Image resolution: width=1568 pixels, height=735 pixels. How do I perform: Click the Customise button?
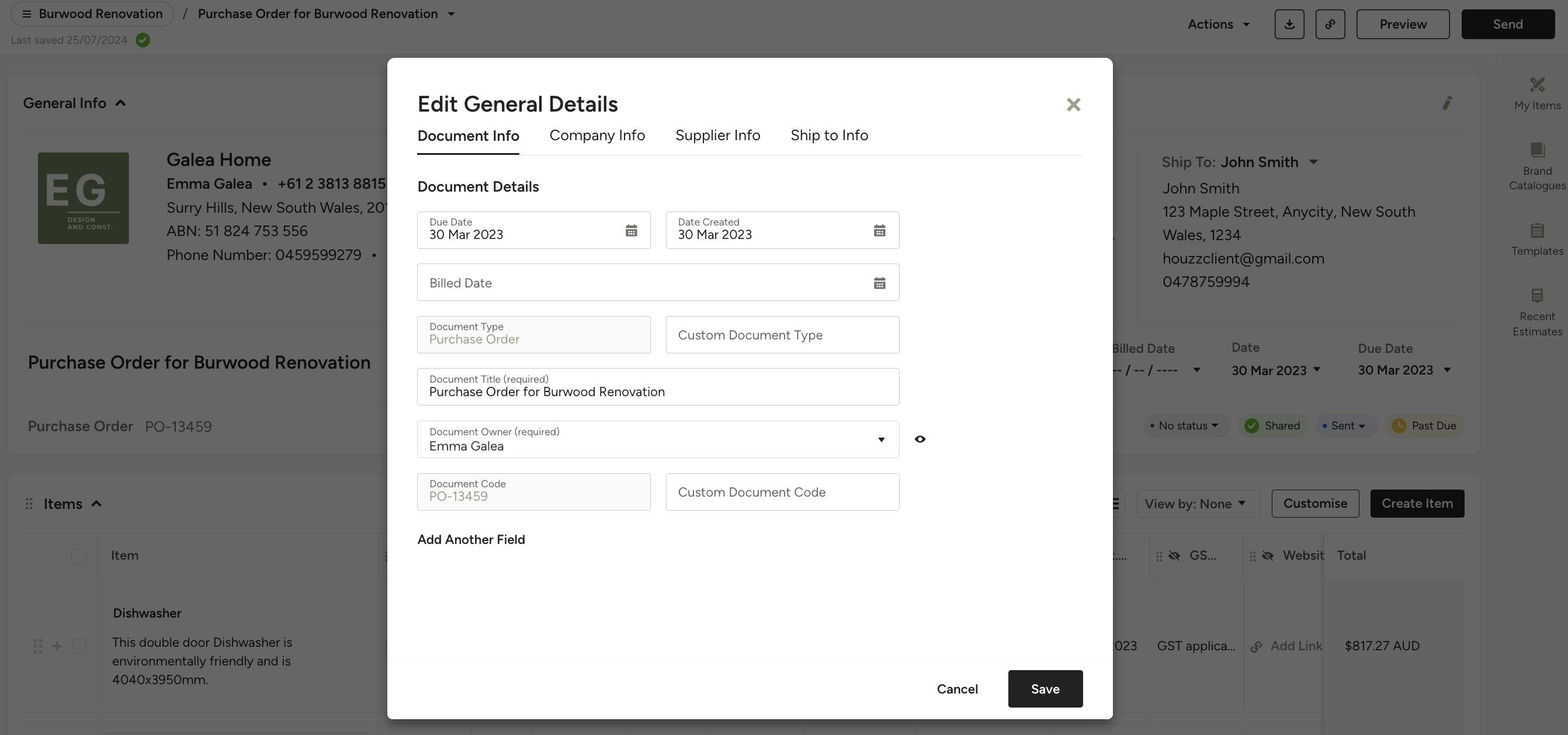point(1315,504)
